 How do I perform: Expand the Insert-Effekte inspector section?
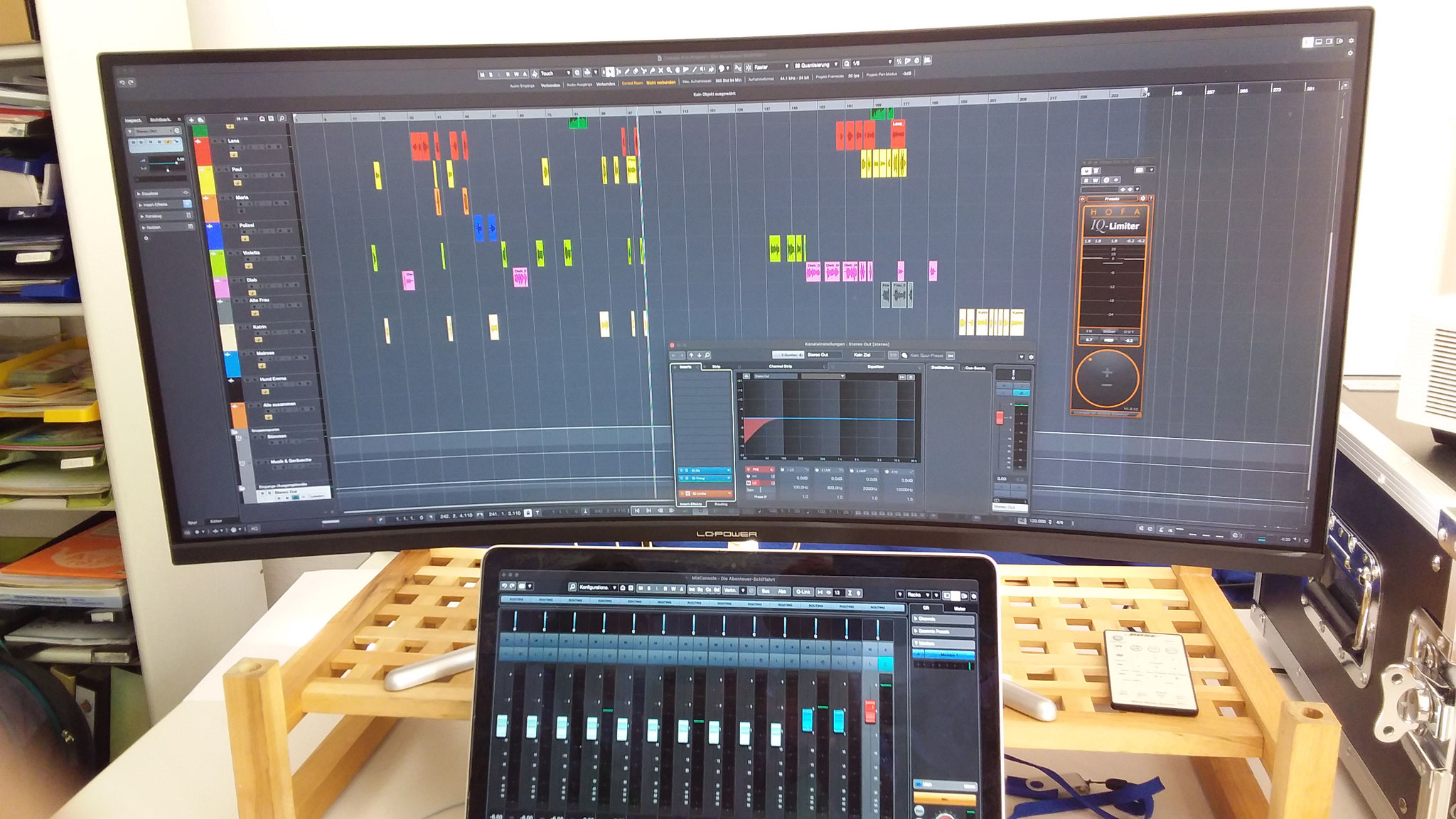coord(165,205)
